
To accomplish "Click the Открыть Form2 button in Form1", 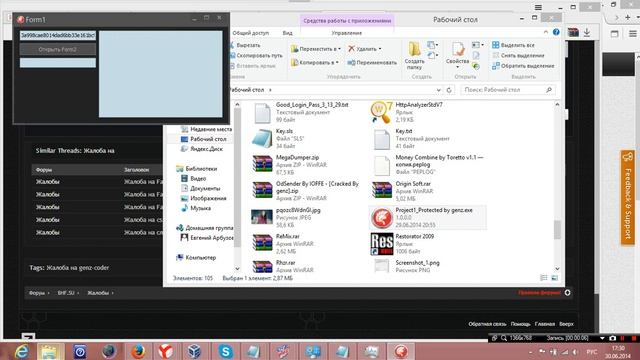I will pos(58,49).
